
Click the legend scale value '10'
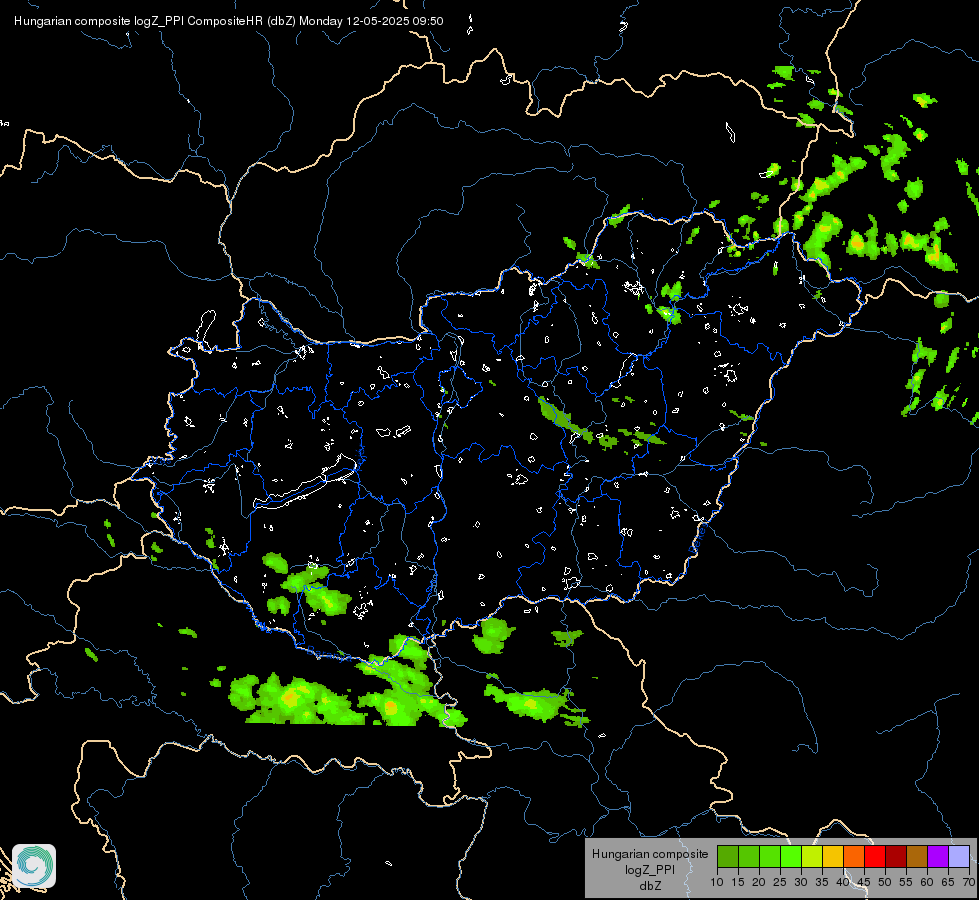pyautogui.click(x=717, y=883)
